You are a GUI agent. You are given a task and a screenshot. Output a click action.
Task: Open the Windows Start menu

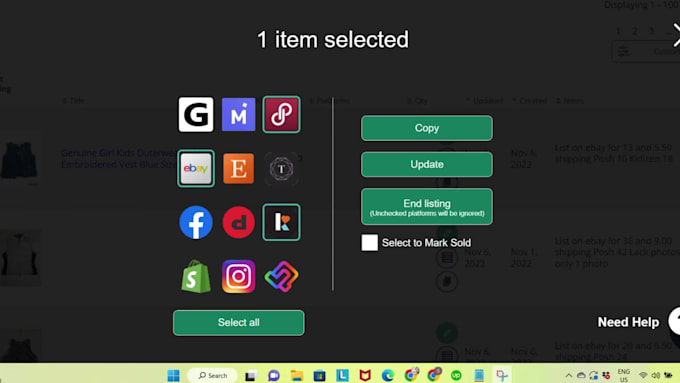click(173, 375)
